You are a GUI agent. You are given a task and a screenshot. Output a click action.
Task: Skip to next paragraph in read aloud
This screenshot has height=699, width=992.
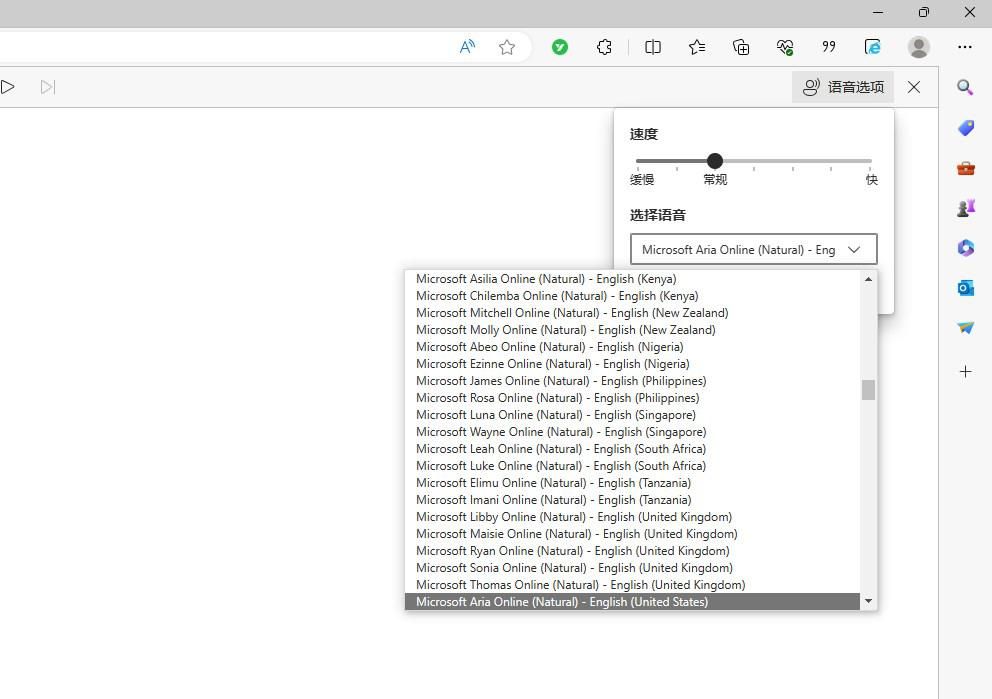click(48, 87)
